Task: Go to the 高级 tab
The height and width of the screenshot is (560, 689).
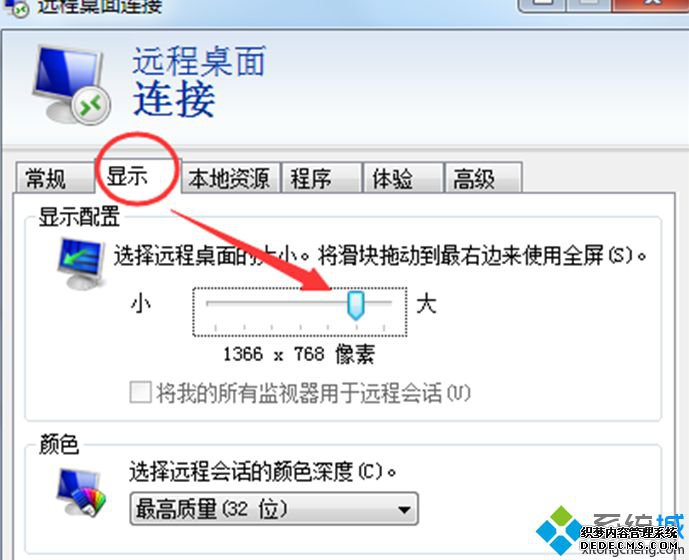Action: point(483,178)
